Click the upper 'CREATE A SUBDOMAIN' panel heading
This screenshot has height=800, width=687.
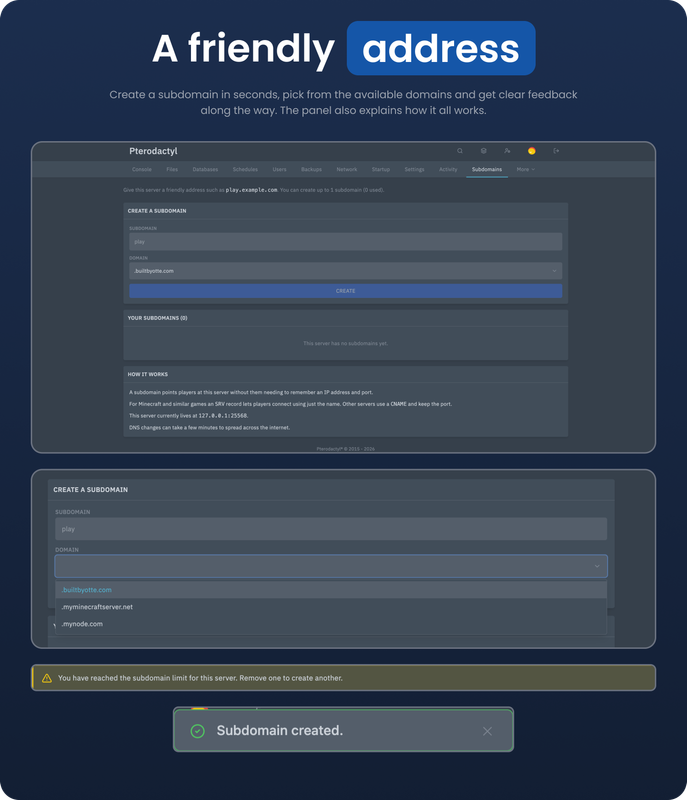(x=157, y=211)
